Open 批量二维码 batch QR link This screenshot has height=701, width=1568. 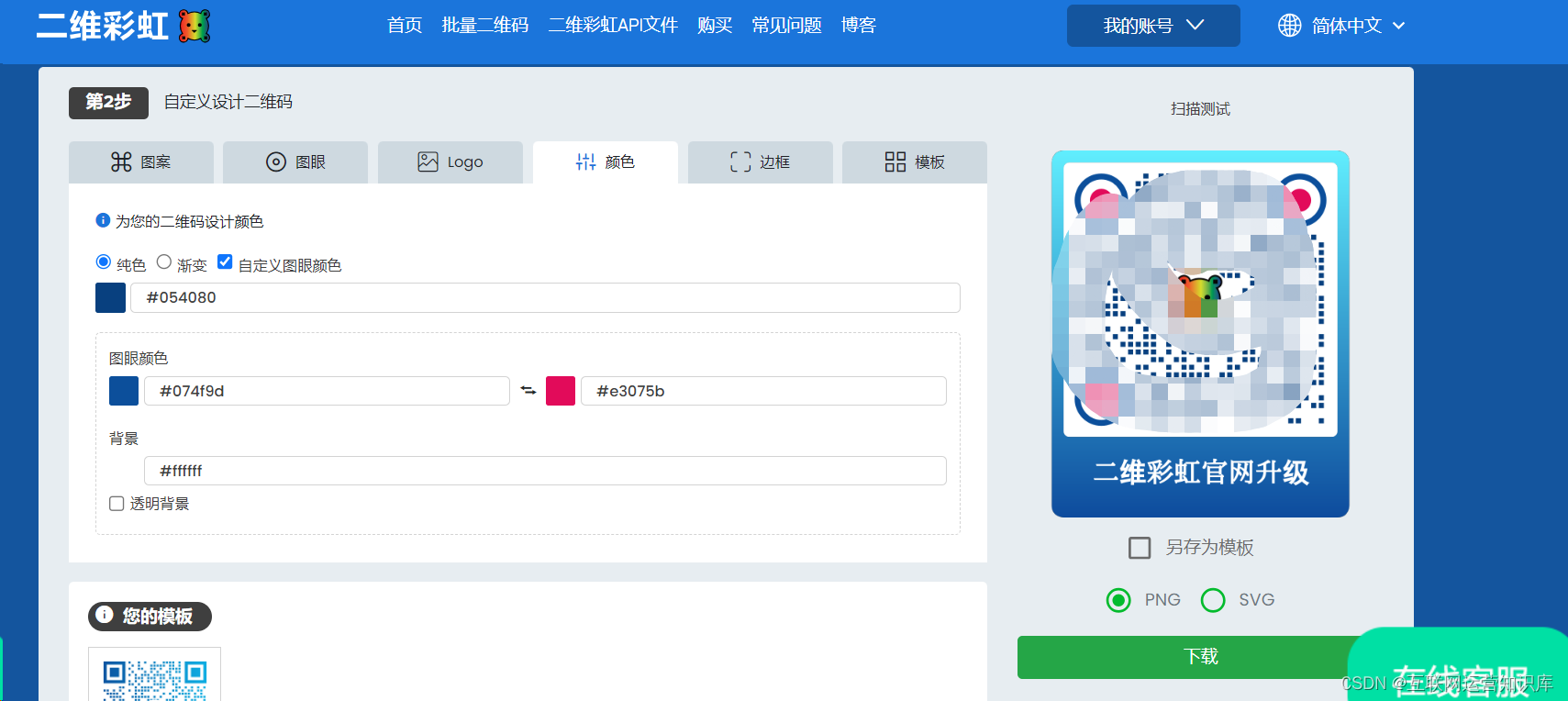pos(485,26)
